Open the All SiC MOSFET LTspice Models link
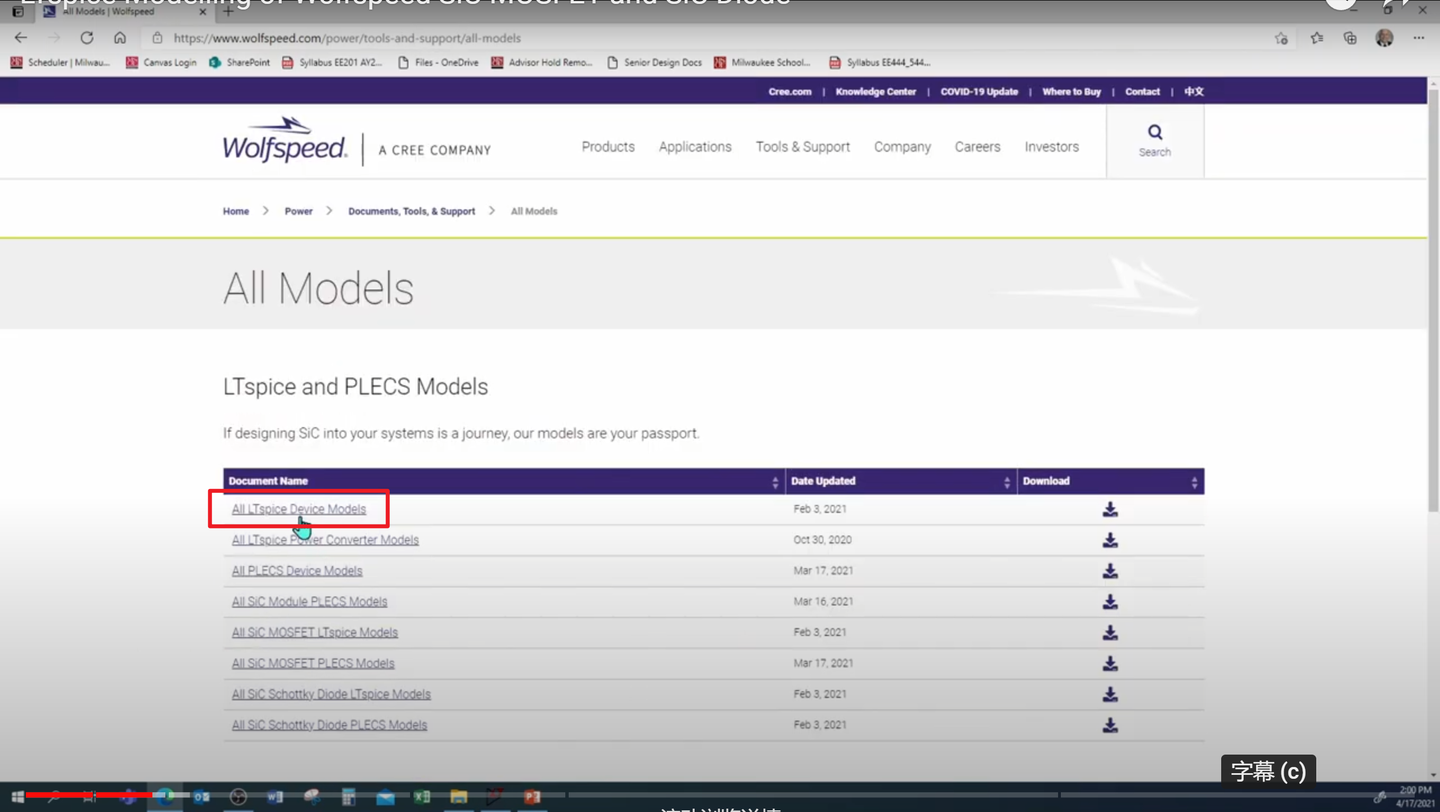Viewport: 1440px width, 812px height. (314, 632)
